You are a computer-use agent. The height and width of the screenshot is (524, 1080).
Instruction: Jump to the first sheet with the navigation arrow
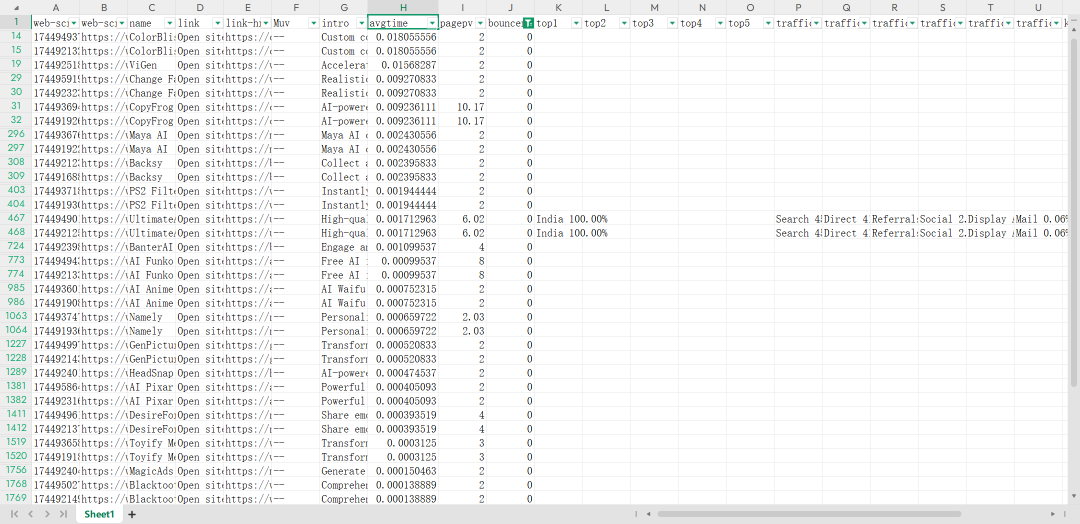(14, 514)
